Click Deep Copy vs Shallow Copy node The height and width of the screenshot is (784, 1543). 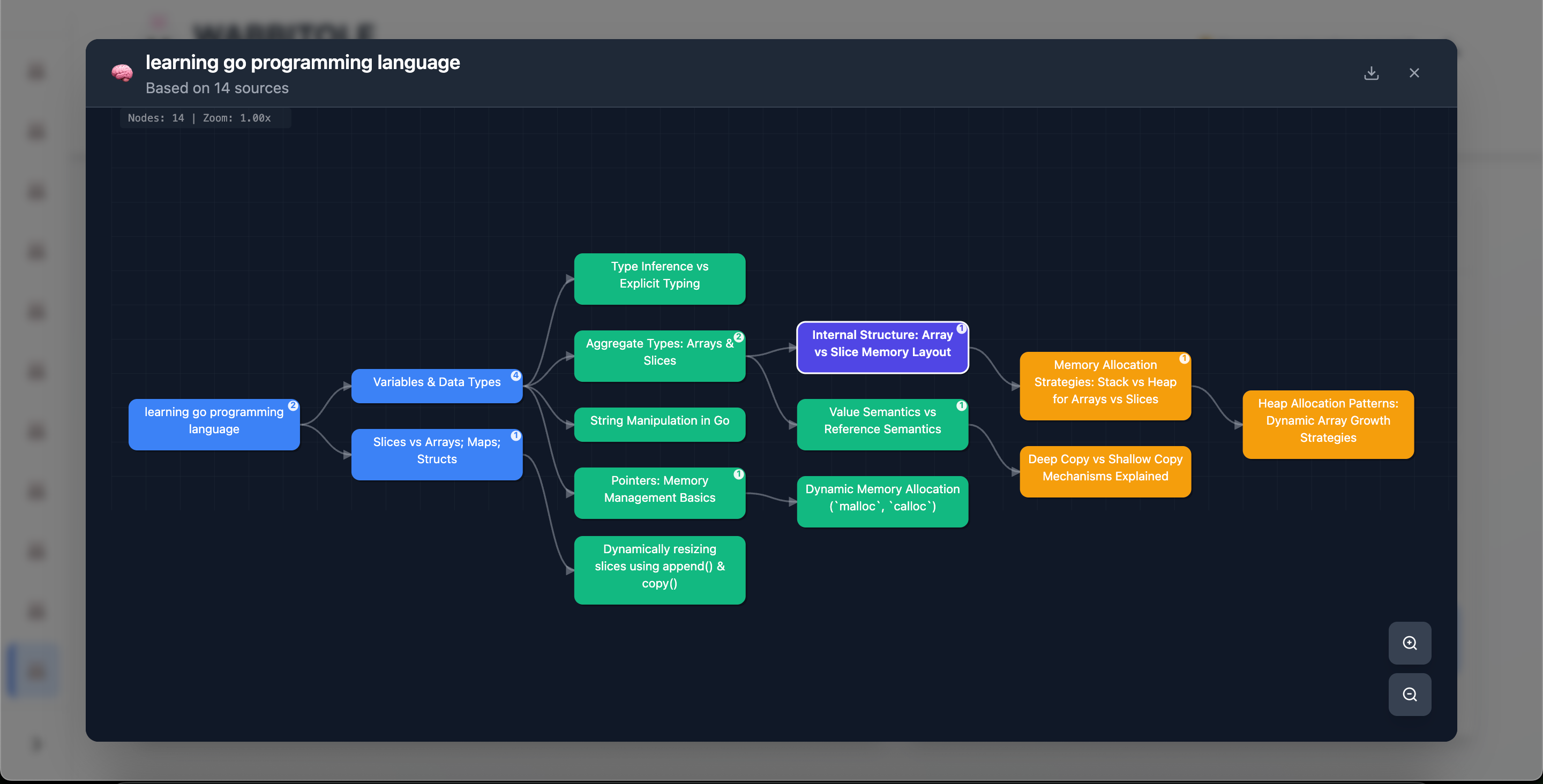(1105, 471)
